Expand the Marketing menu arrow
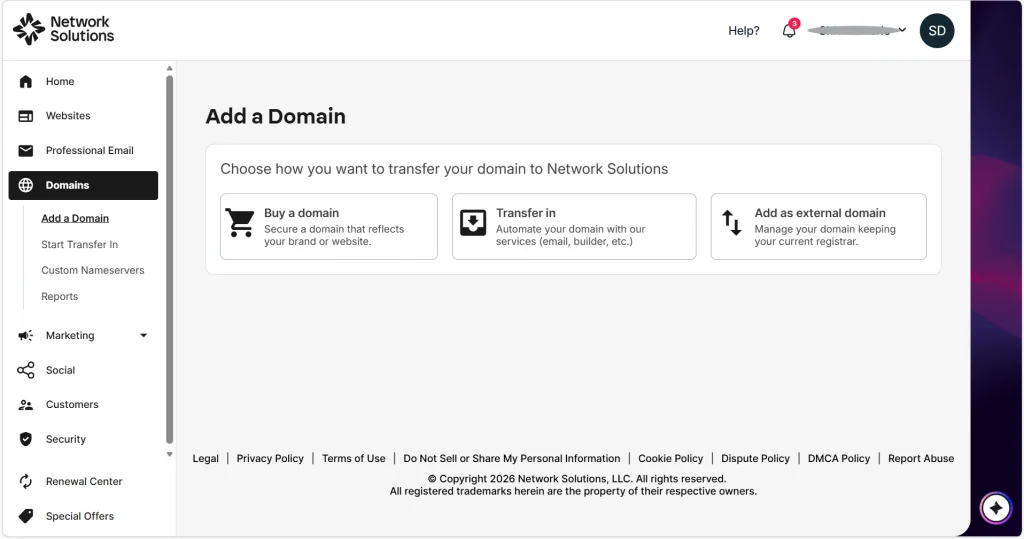The width and height of the screenshot is (1024, 539). point(144,336)
